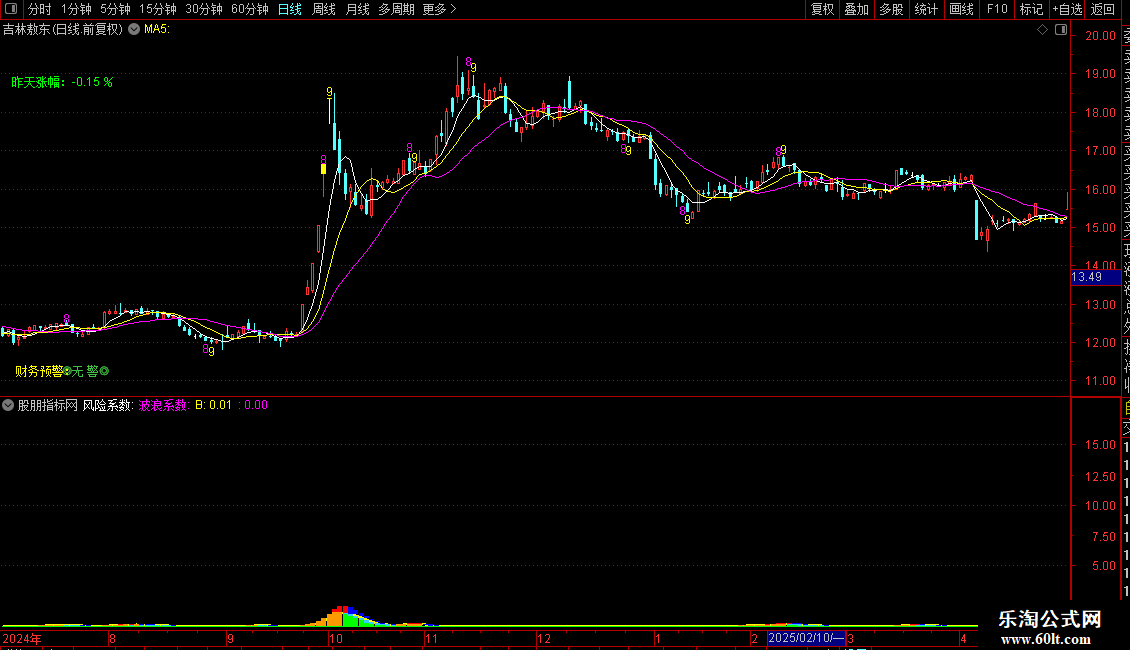Click the 叠加 overlay button
Screen dimensions: 1130x650
point(857,9)
